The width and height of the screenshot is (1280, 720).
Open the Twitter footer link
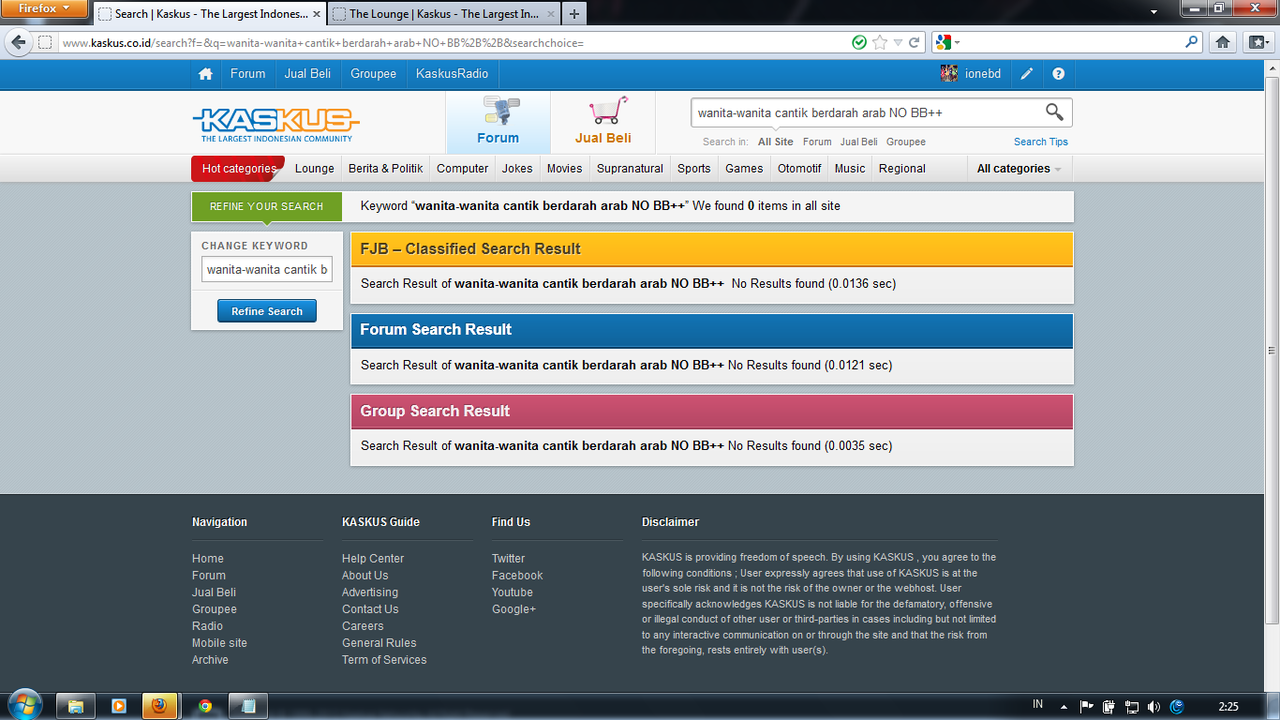point(508,559)
